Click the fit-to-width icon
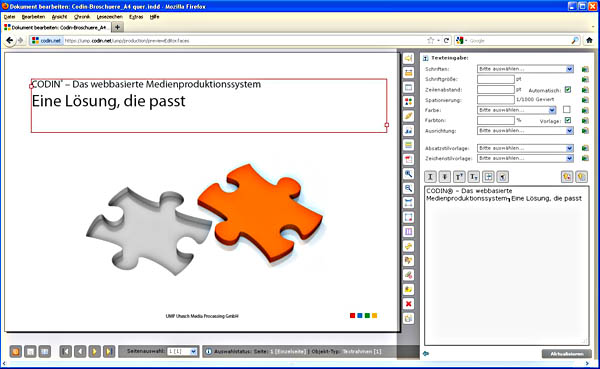The image size is (600, 369). coord(409,202)
